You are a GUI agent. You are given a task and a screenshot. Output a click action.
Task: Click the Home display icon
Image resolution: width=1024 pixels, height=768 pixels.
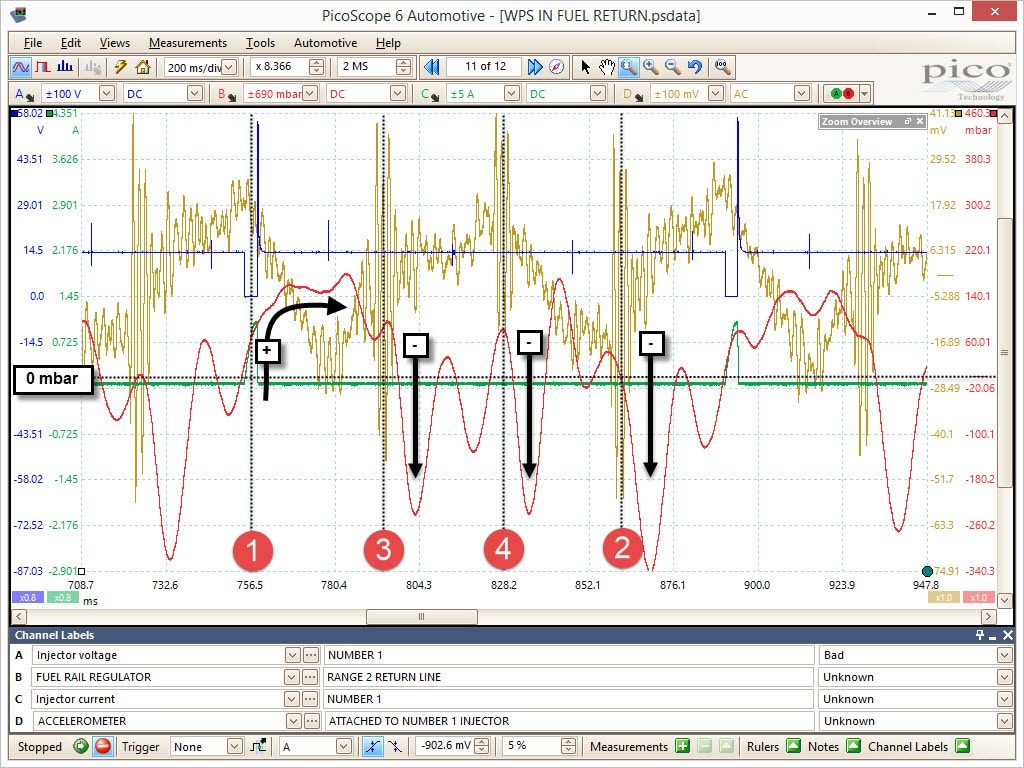pyautogui.click(x=142, y=67)
